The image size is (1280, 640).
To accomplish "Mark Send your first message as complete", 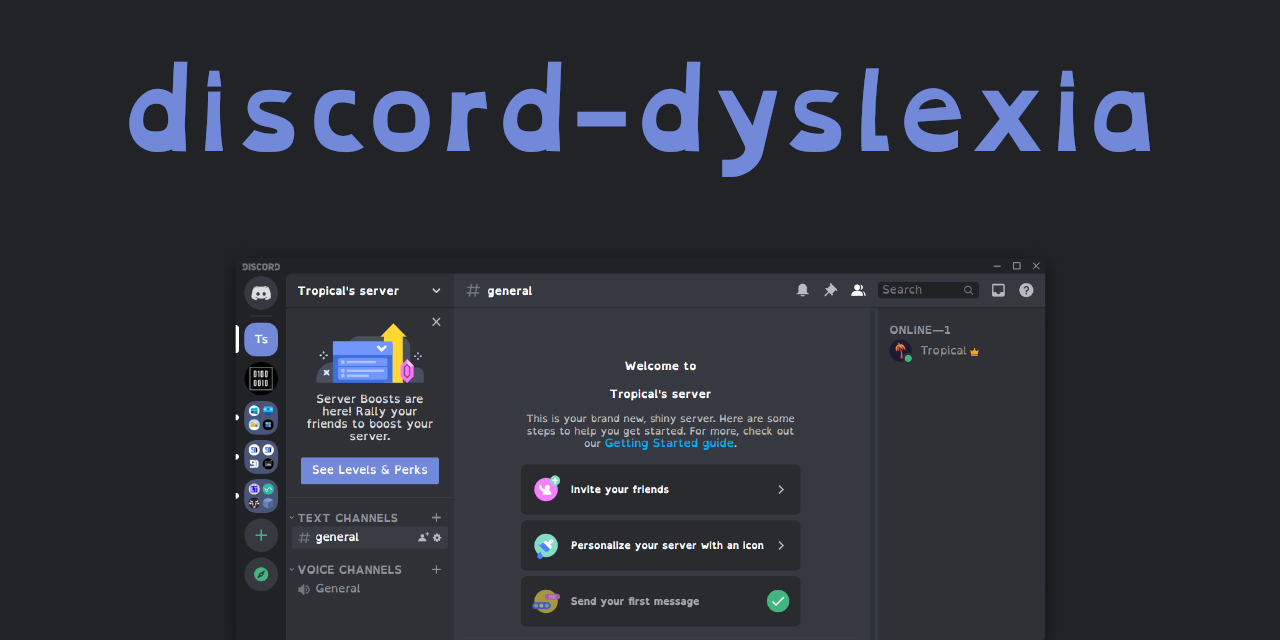I will 778,601.
